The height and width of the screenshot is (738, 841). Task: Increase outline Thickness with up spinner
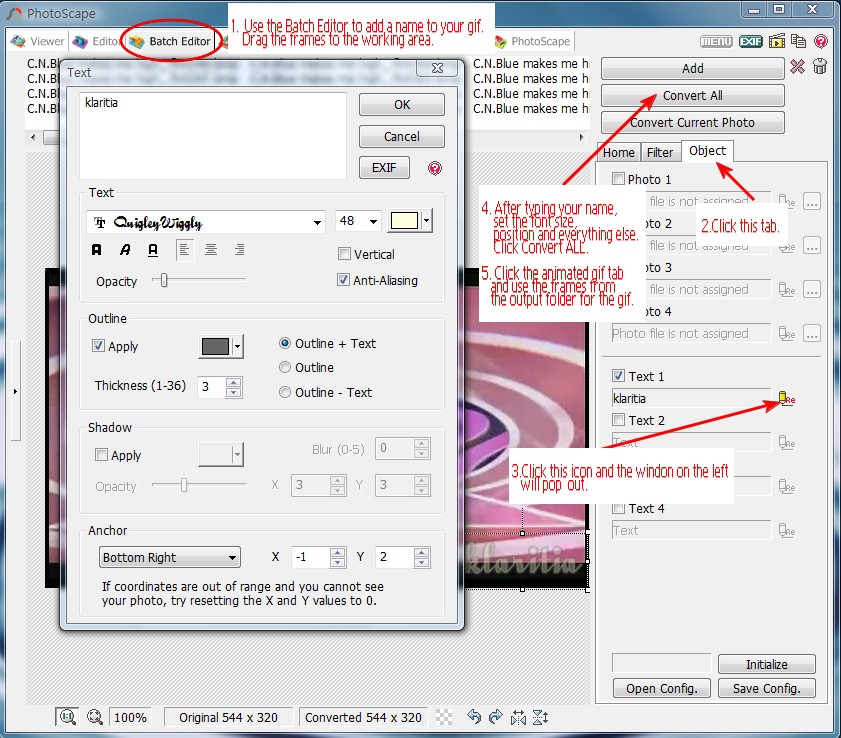point(234,382)
